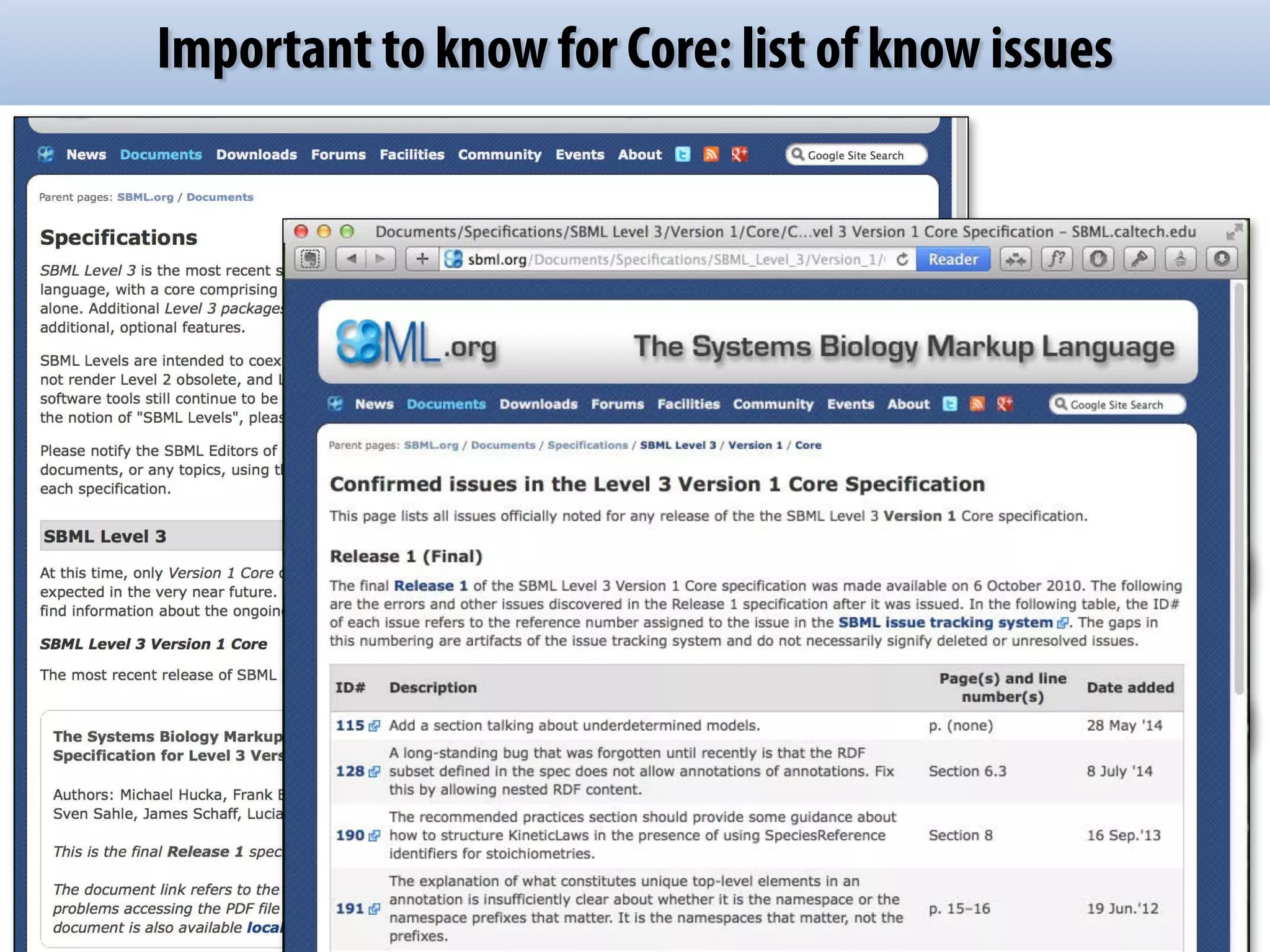Image resolution: width=1270 pixels, height=952 pixels.
Task: Click the pin/hammer extension toolbar icon
Action: pyautogui.click(x=1139, y=259)
